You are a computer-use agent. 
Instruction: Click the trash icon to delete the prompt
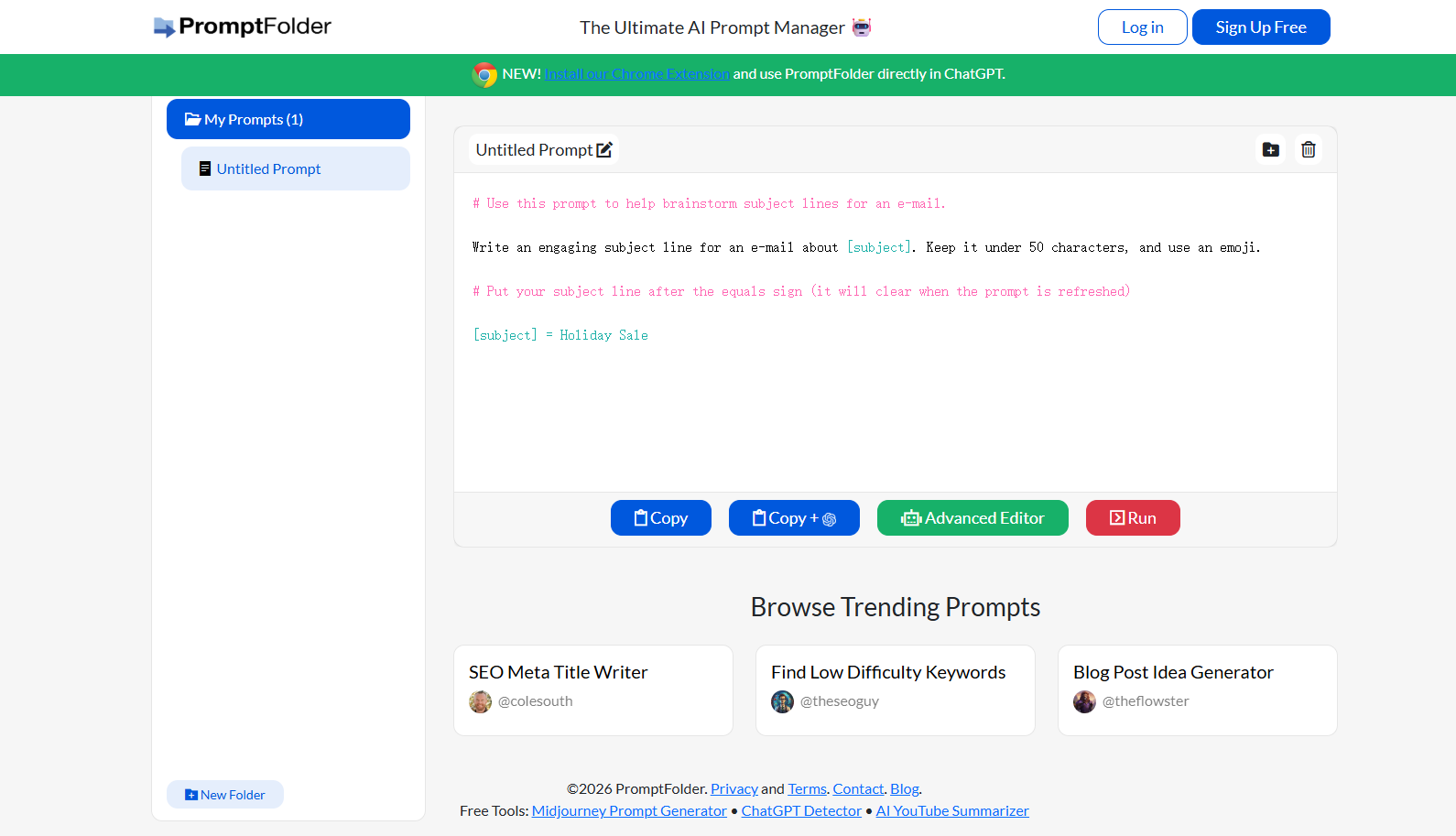pyautogui.click(x=1309, y=149)
